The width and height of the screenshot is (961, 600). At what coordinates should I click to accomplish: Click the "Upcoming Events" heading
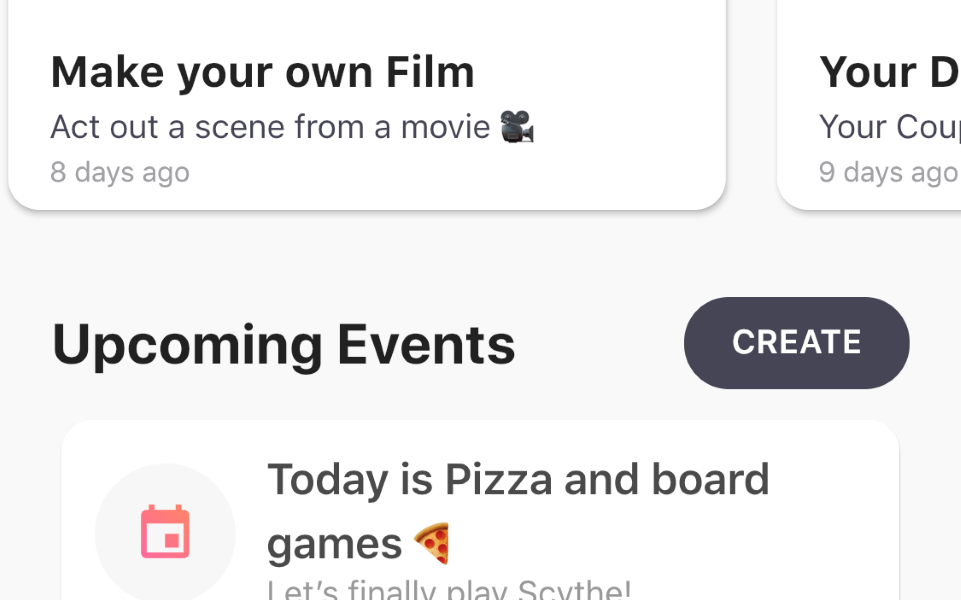tap(283, 344)
